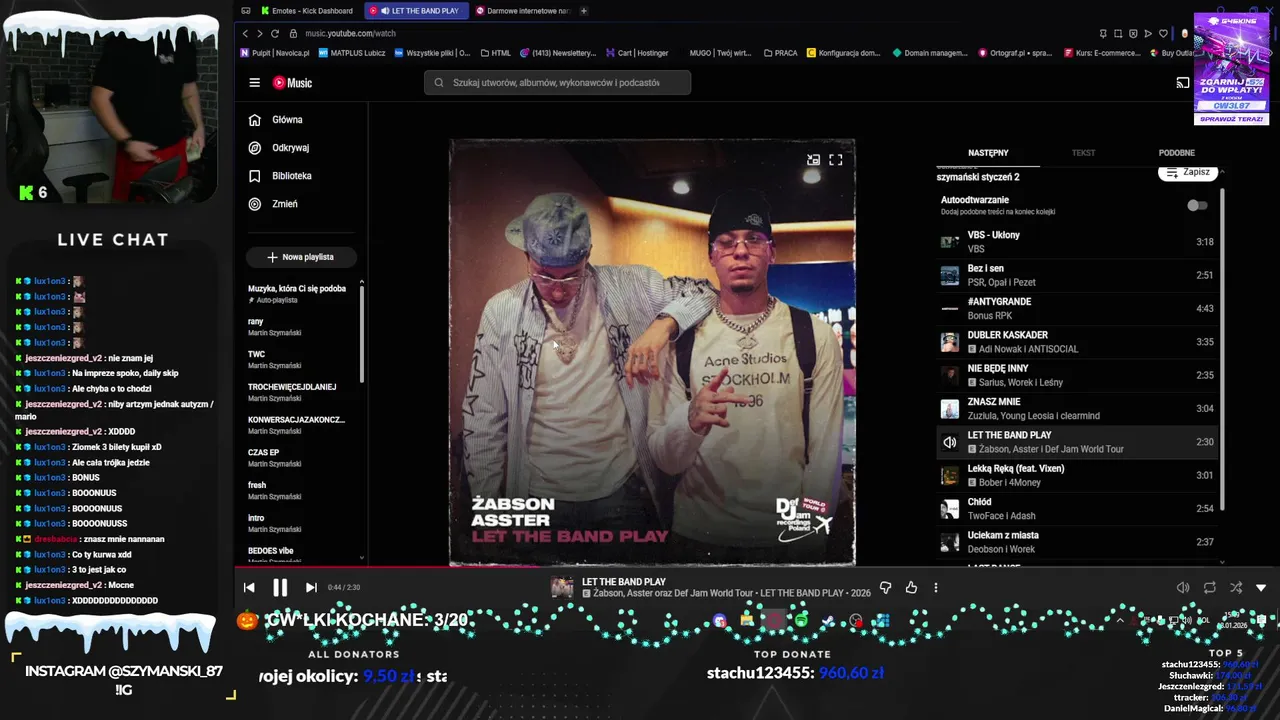
Task: Play Uciekam z miasta from queue
Action: pos(1077,542)
